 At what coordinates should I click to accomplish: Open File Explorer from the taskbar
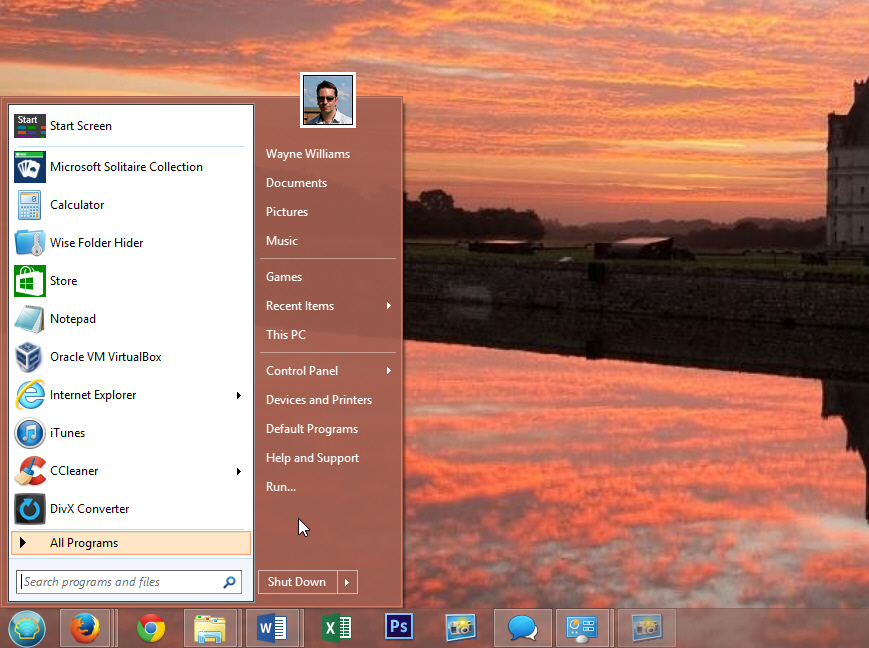[x=209, y=629]
